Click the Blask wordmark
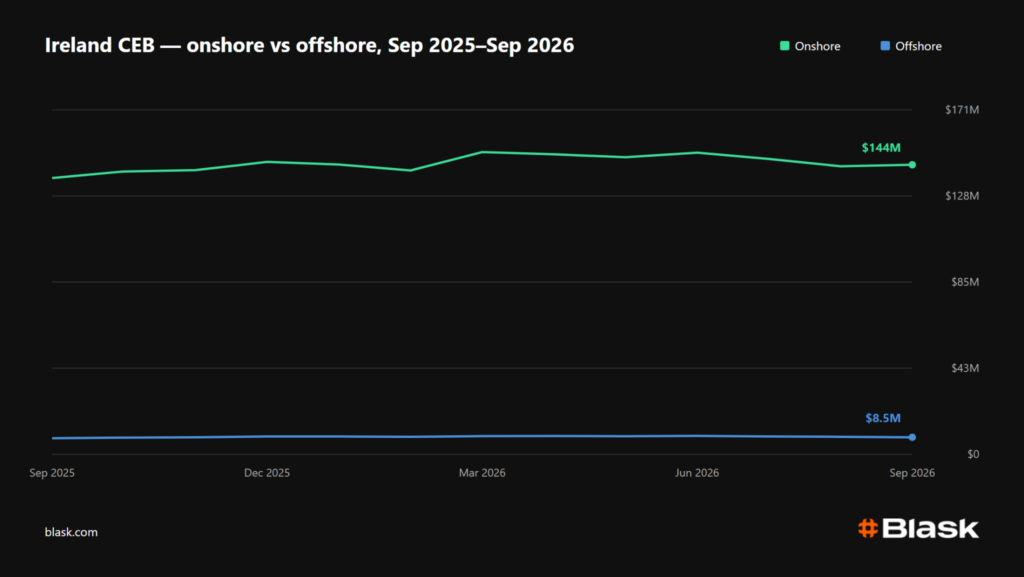Screen dimensions: 1024x577 tap(931, 528)
